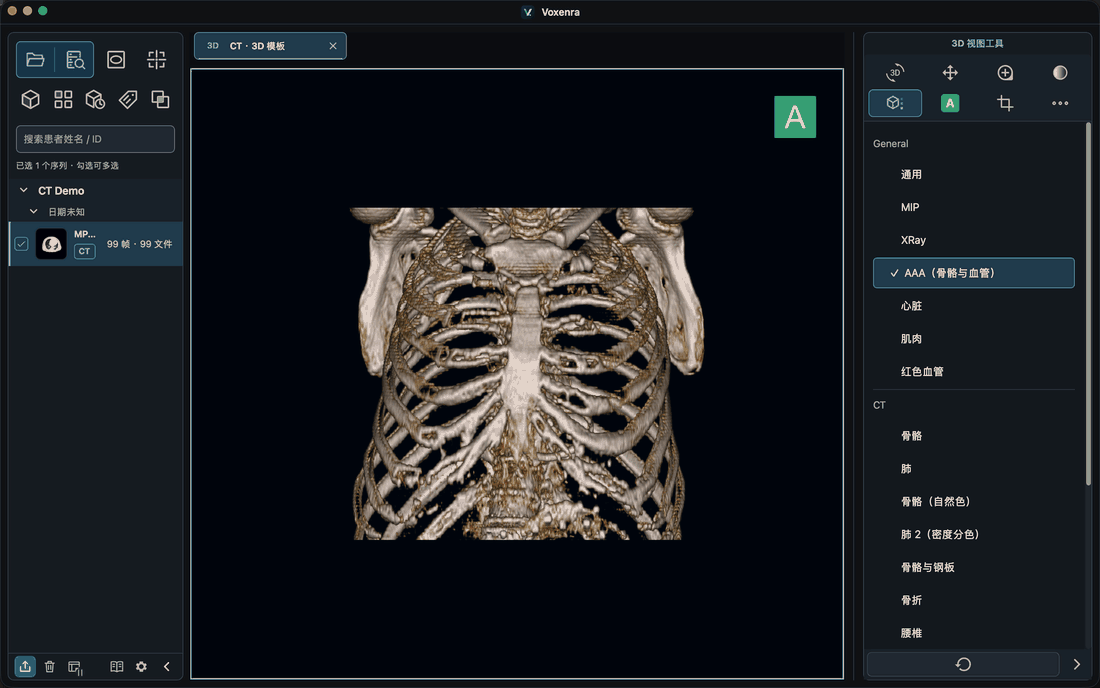Select the MIP preset
The height and width of the screenshot is (688, 1100).
974,207
